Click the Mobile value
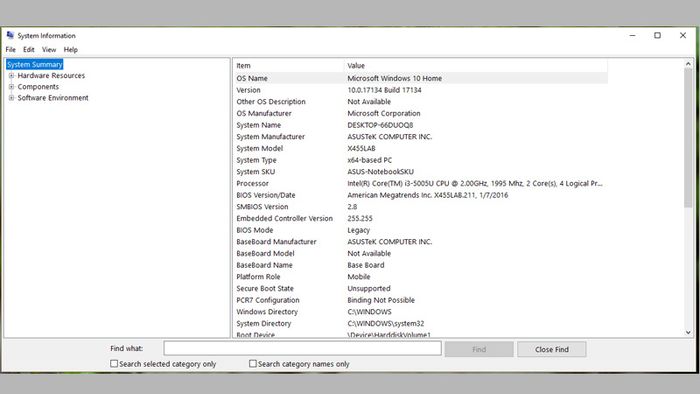Screen dimensions: 700x394 359,277
